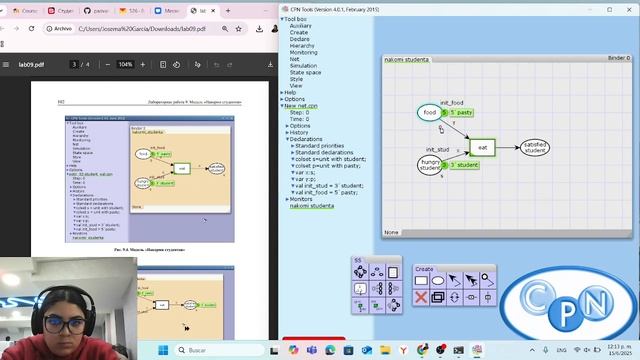Select the Hierarchy toolbox entry
This screenshot has width=640, height=360.
click(302, 46)
